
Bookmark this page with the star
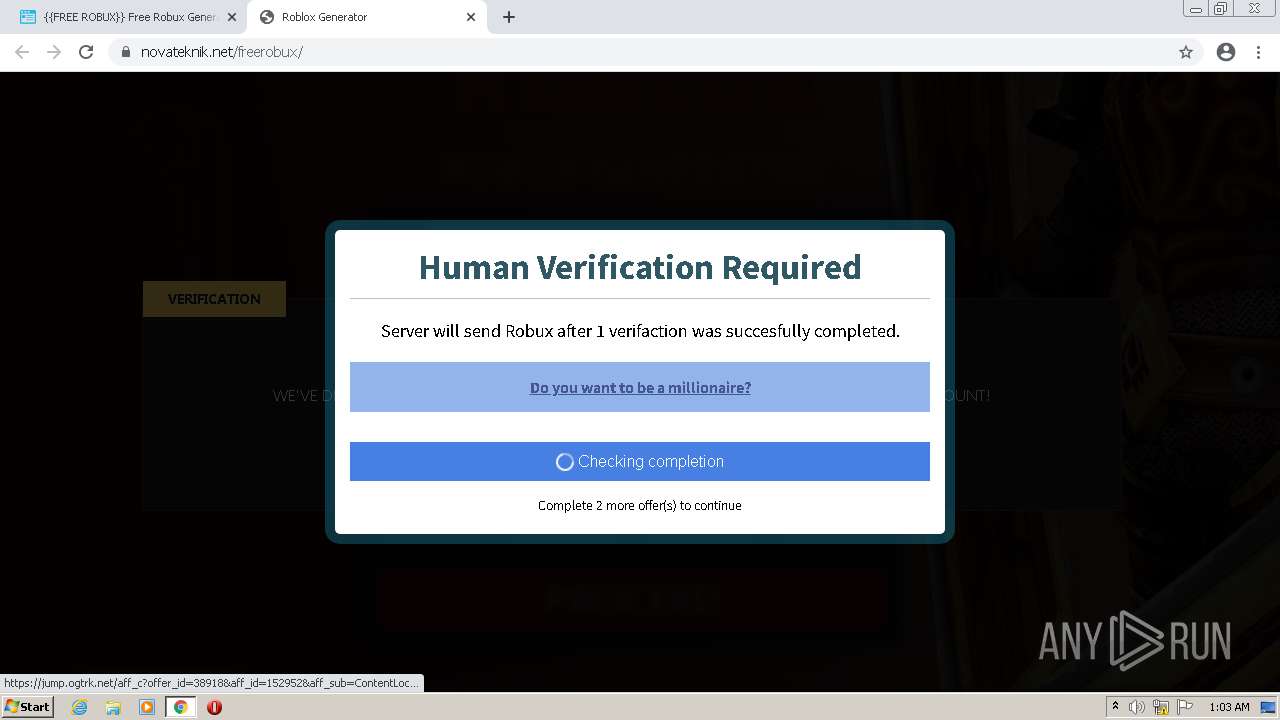pos(1186,52)
